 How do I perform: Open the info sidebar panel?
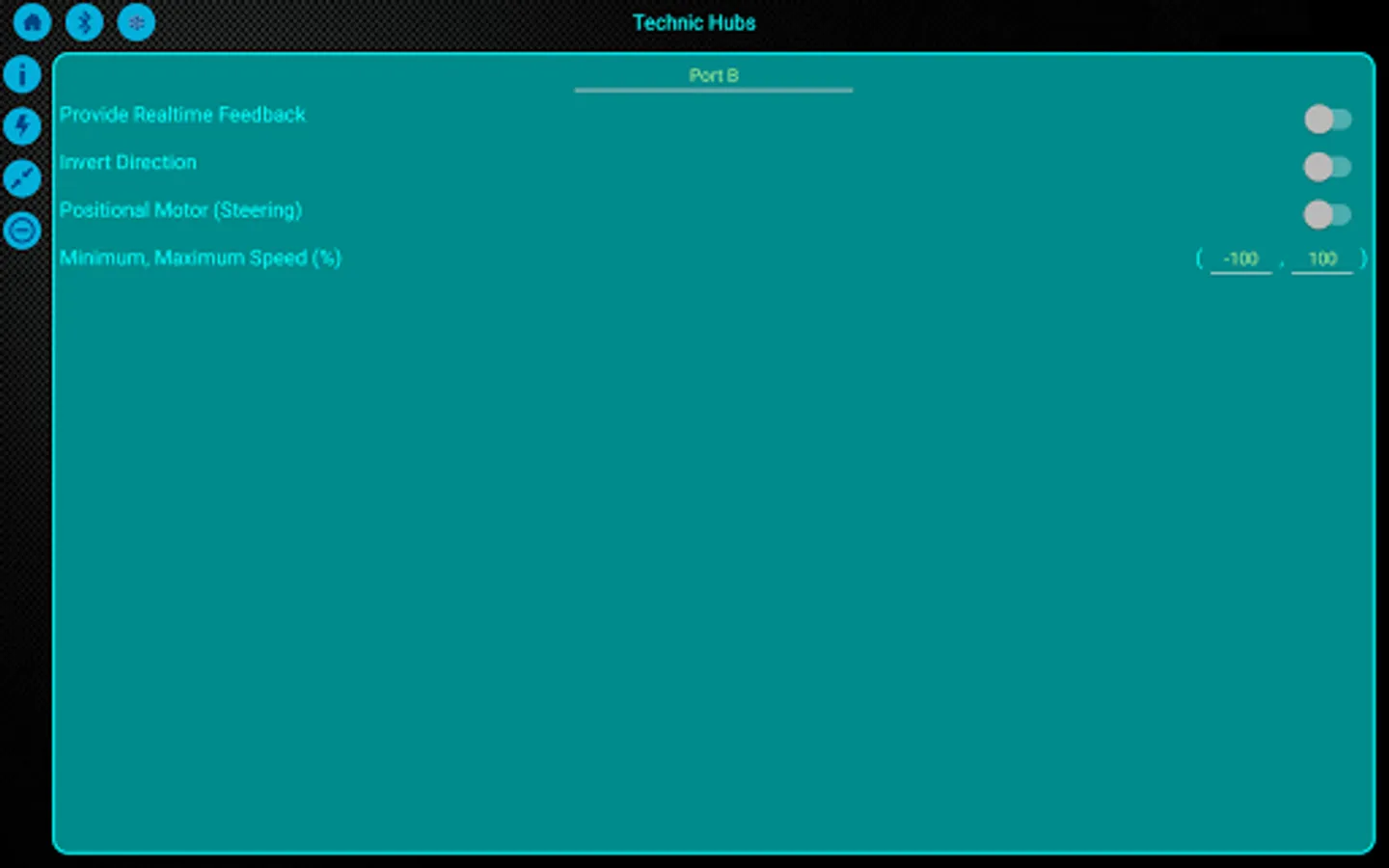click(x=22, y=74)
